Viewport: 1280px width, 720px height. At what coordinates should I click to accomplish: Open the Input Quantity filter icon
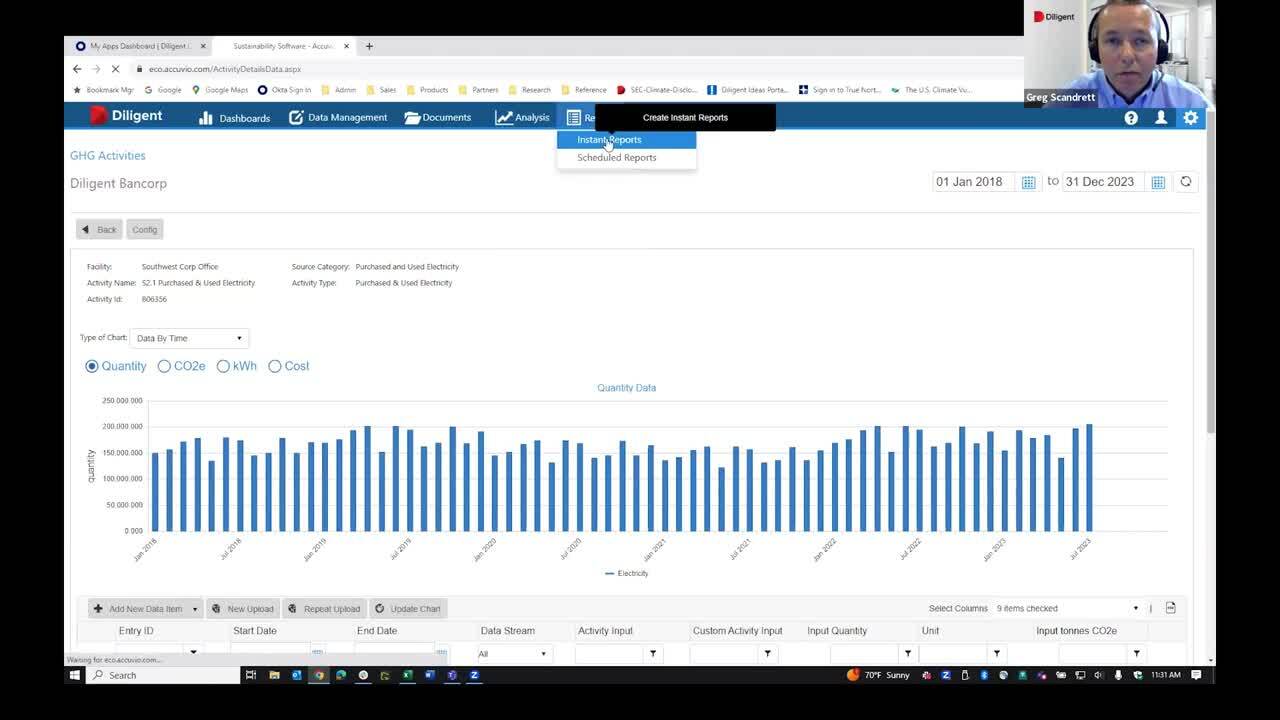click(x=907, y=653)
